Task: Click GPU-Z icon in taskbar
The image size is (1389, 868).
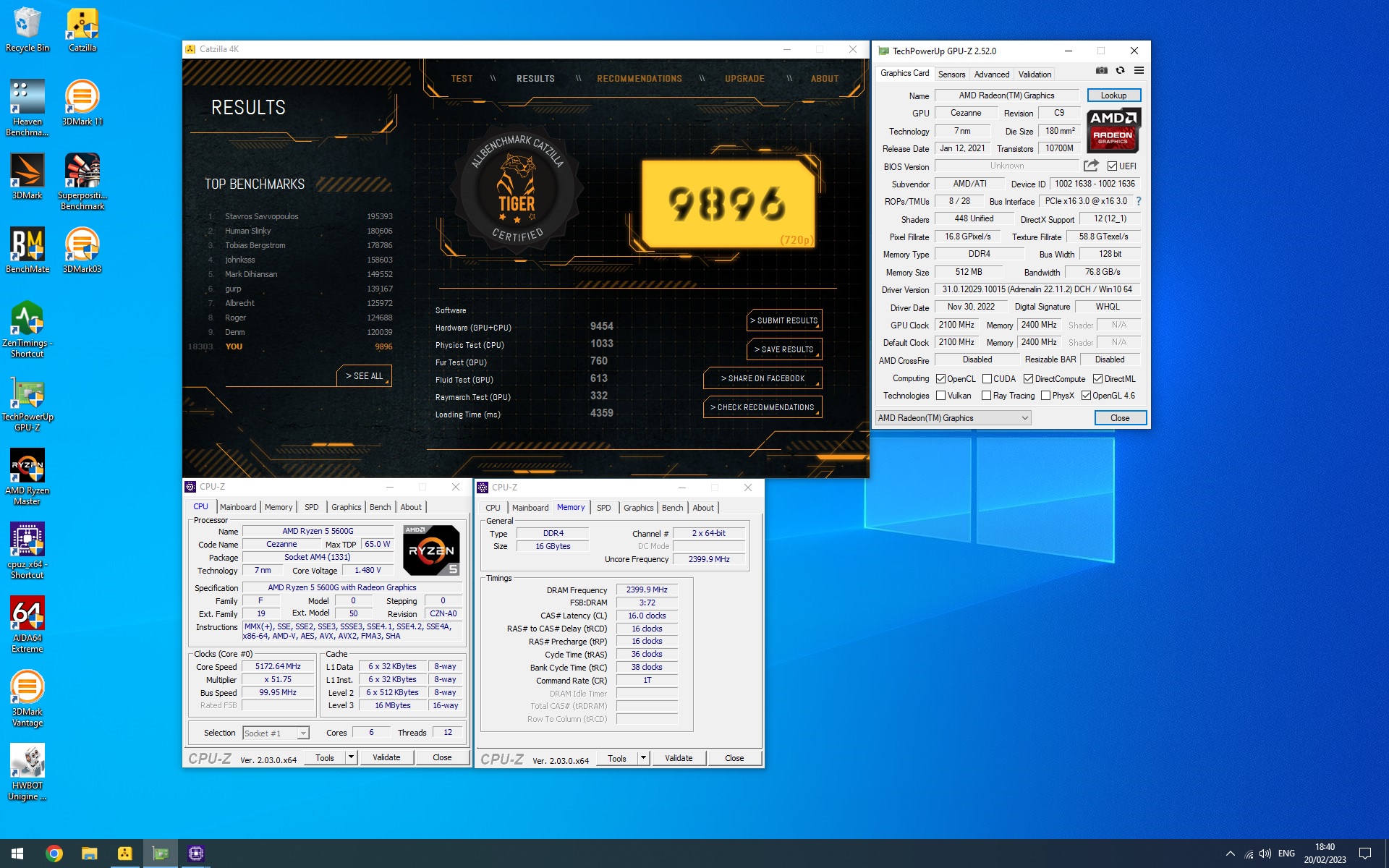Action: pos(160,854)
